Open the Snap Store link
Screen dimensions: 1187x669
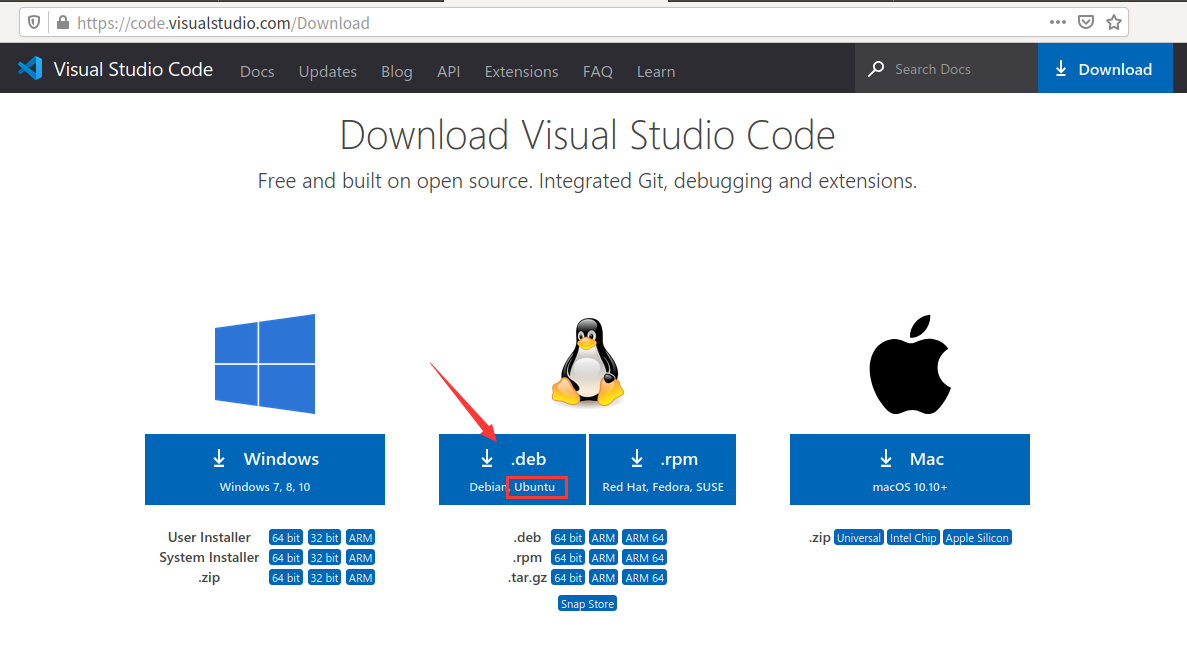(x=587, y=604)
